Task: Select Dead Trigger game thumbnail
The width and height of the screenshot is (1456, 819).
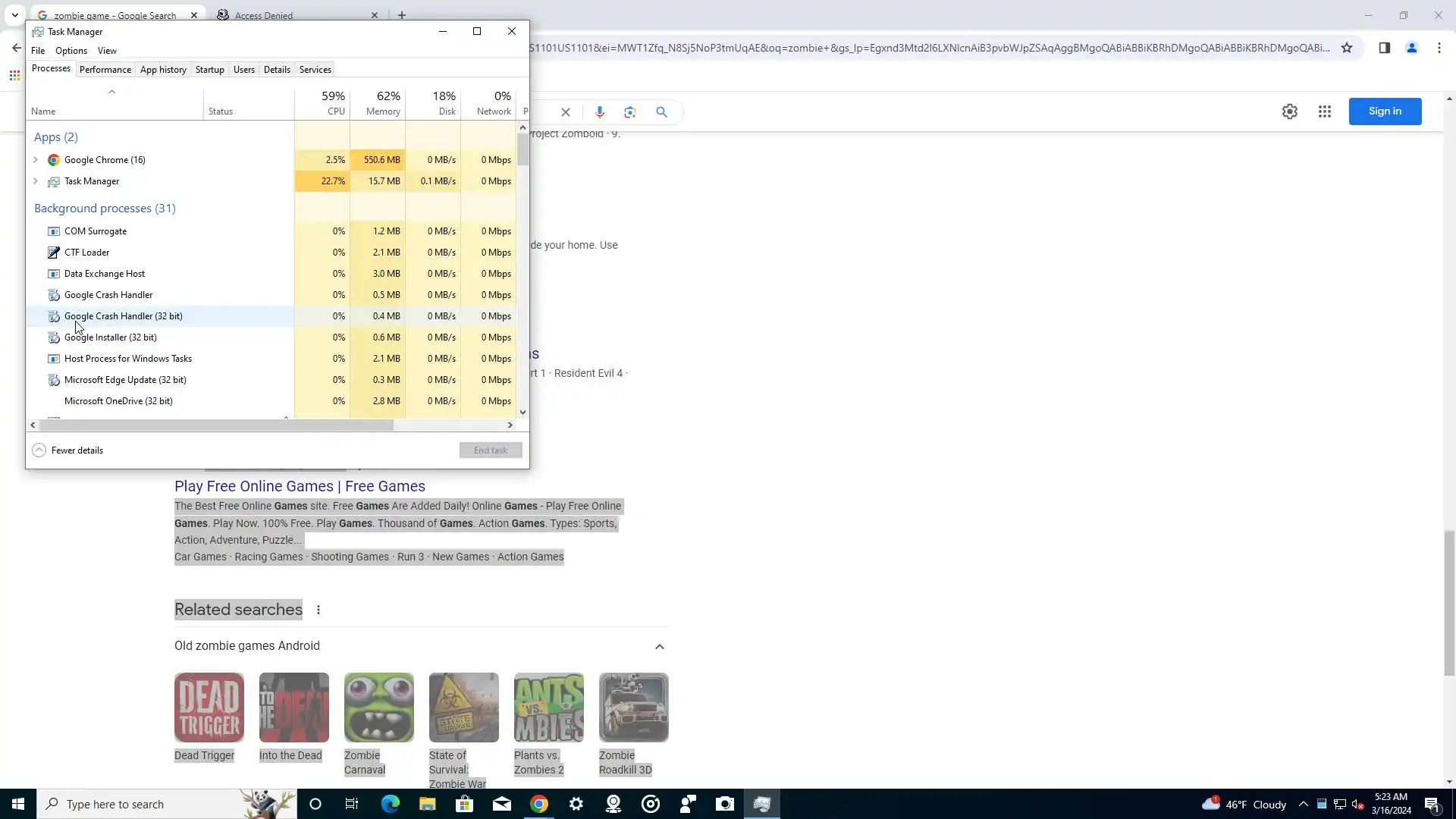Action: [x=209, y=707]
